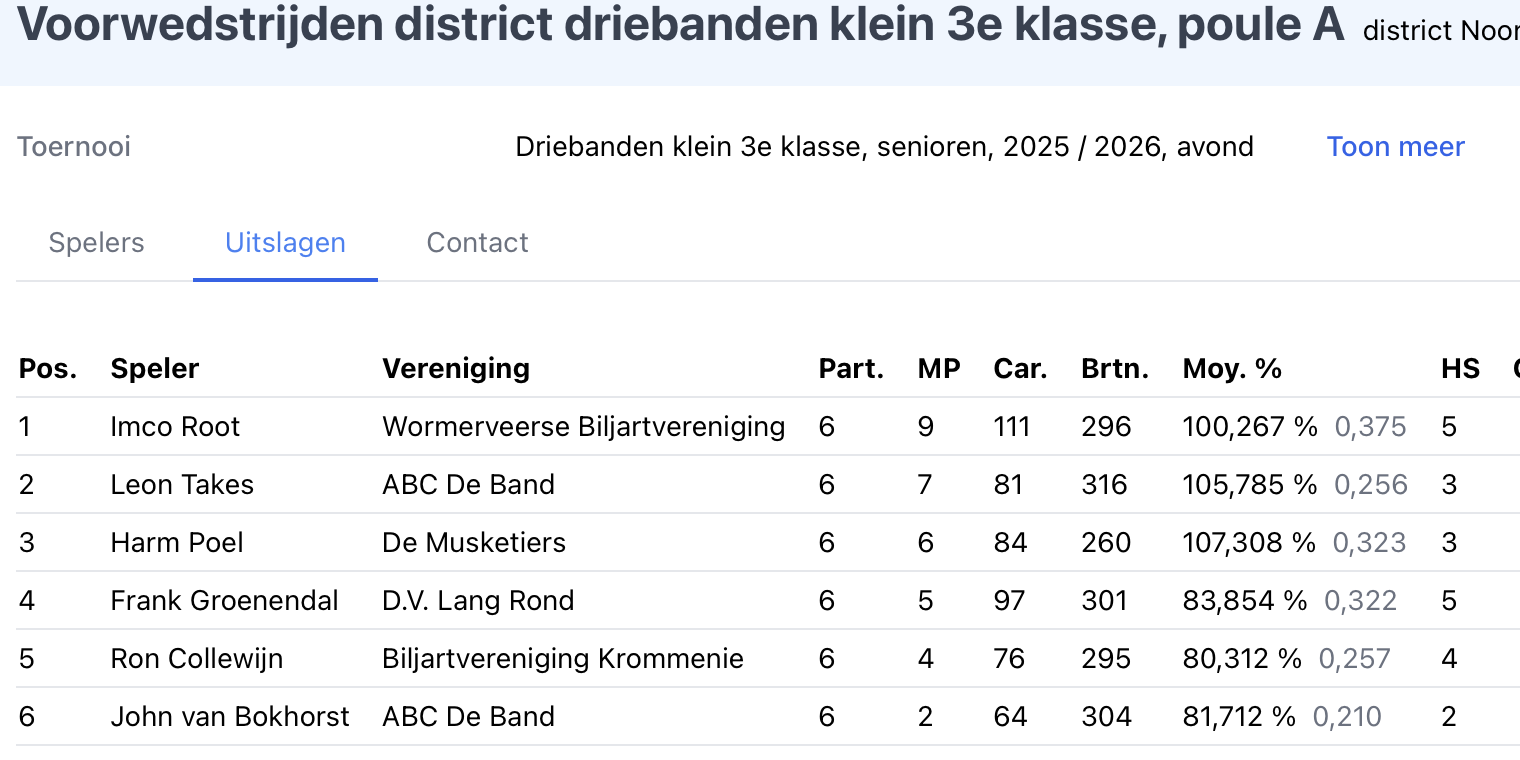
Task: Click the Moy. % column header
Action: (1232, 369)
